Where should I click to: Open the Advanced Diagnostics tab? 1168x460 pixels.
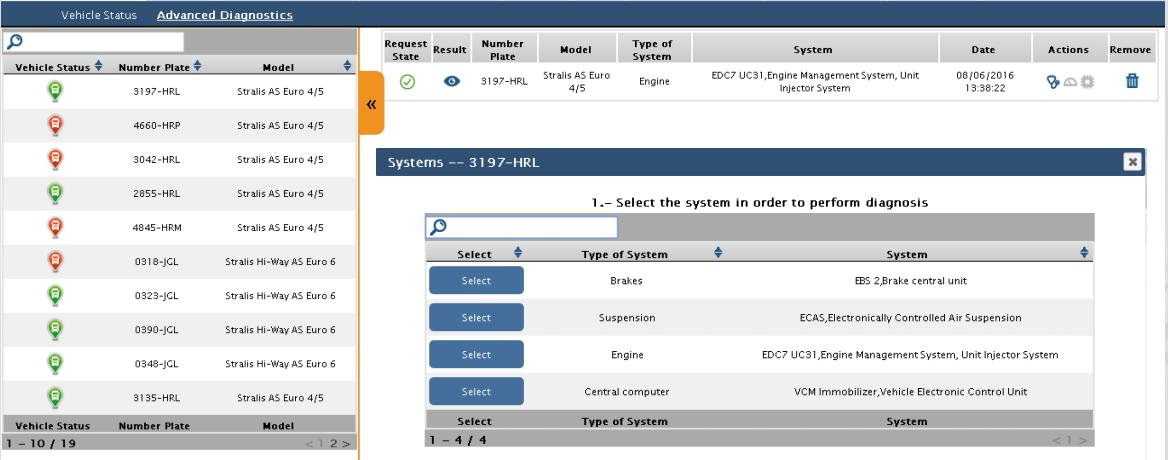pos(224,15)
